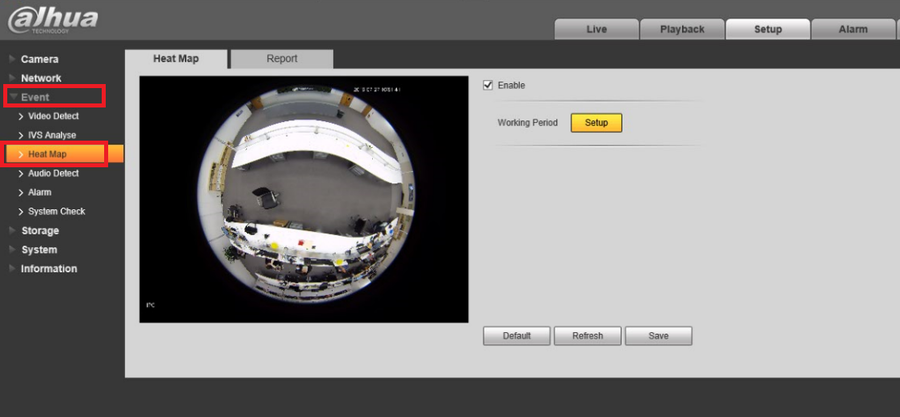Restore settings with Default button
900x417 pixels.
click(516, 336)
